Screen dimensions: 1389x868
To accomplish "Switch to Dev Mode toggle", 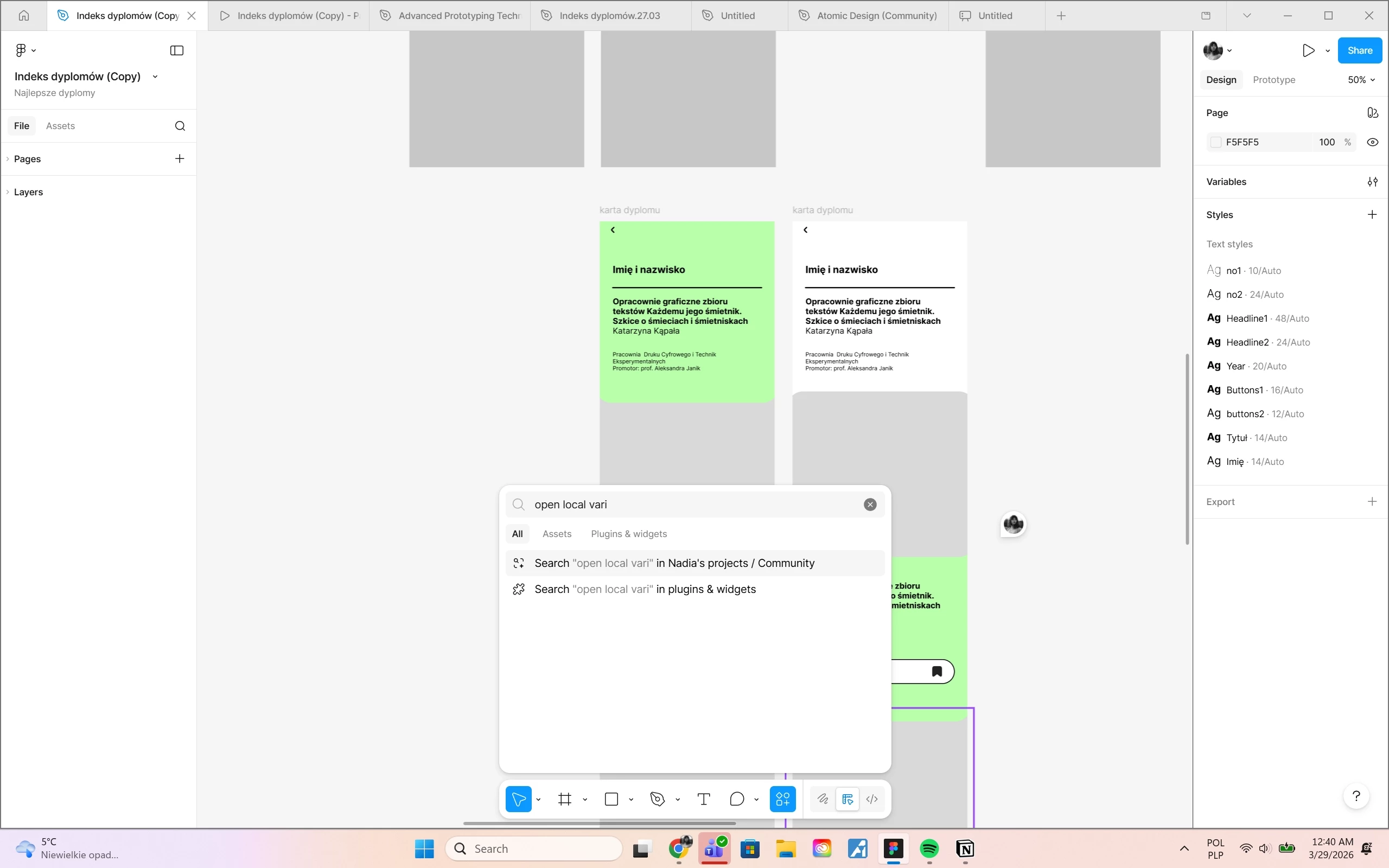I will [x=872, y=799].
